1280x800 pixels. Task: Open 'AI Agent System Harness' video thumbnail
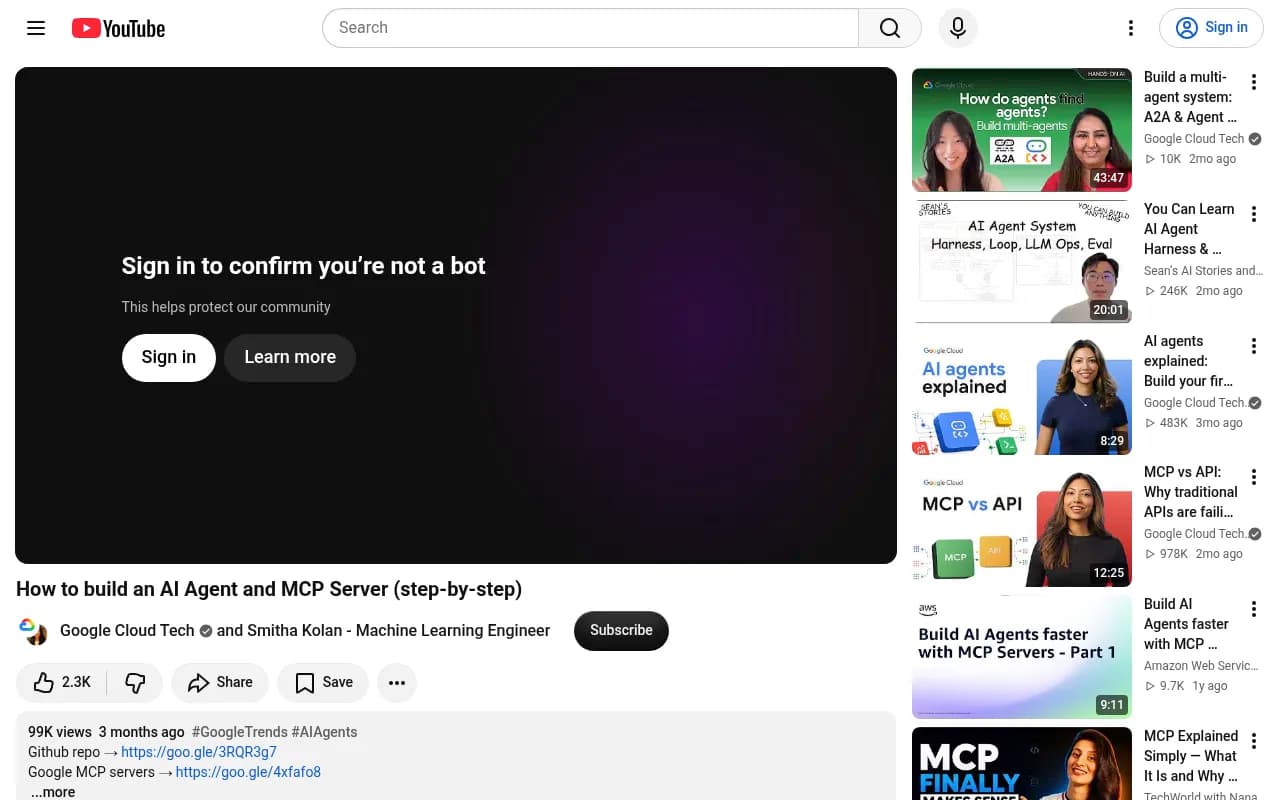click(1022, 262)
